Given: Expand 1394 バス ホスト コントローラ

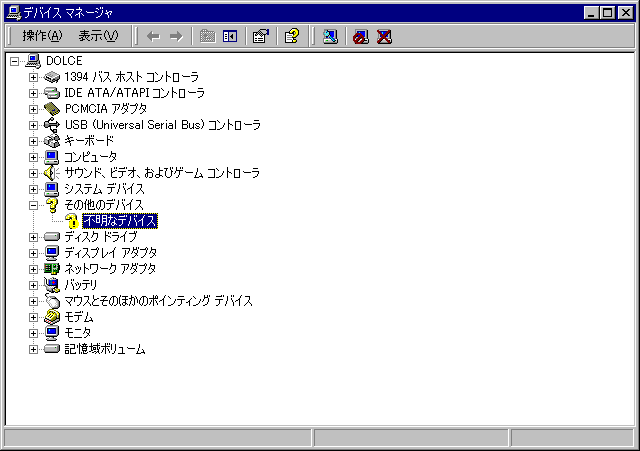Looking at the screenshot, I should point(33,77).
